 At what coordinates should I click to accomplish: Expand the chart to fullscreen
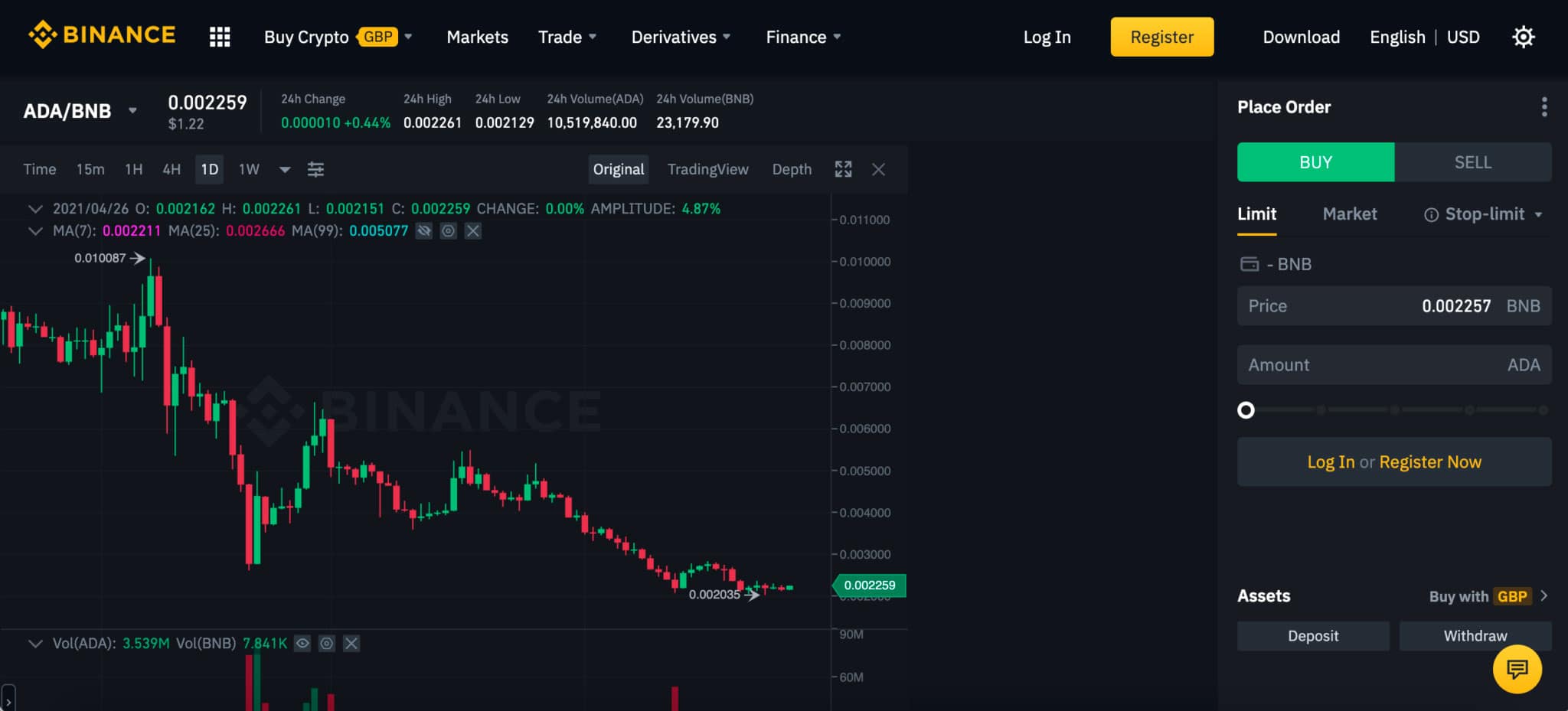point(843,169)
